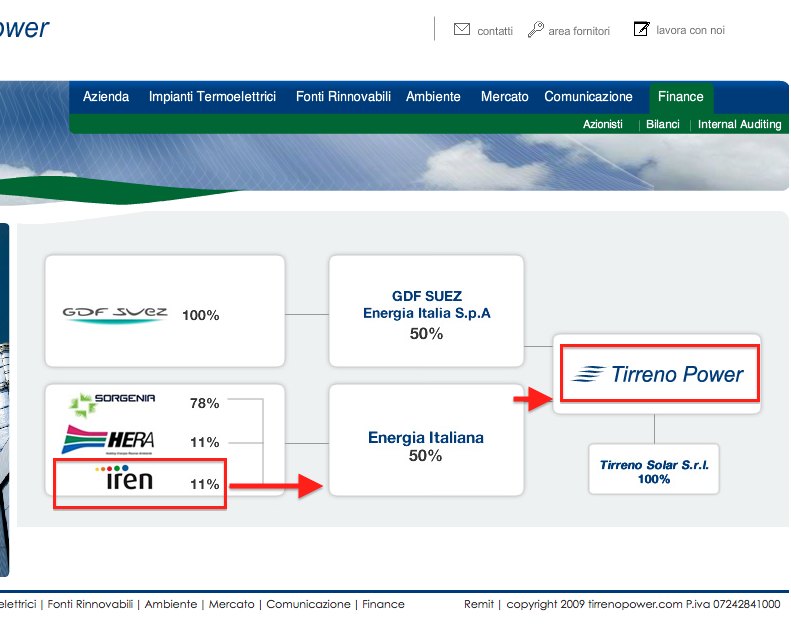Open the Azionisti submenu link
Viewport: 791px width, 636px height.
click(603, 125)
